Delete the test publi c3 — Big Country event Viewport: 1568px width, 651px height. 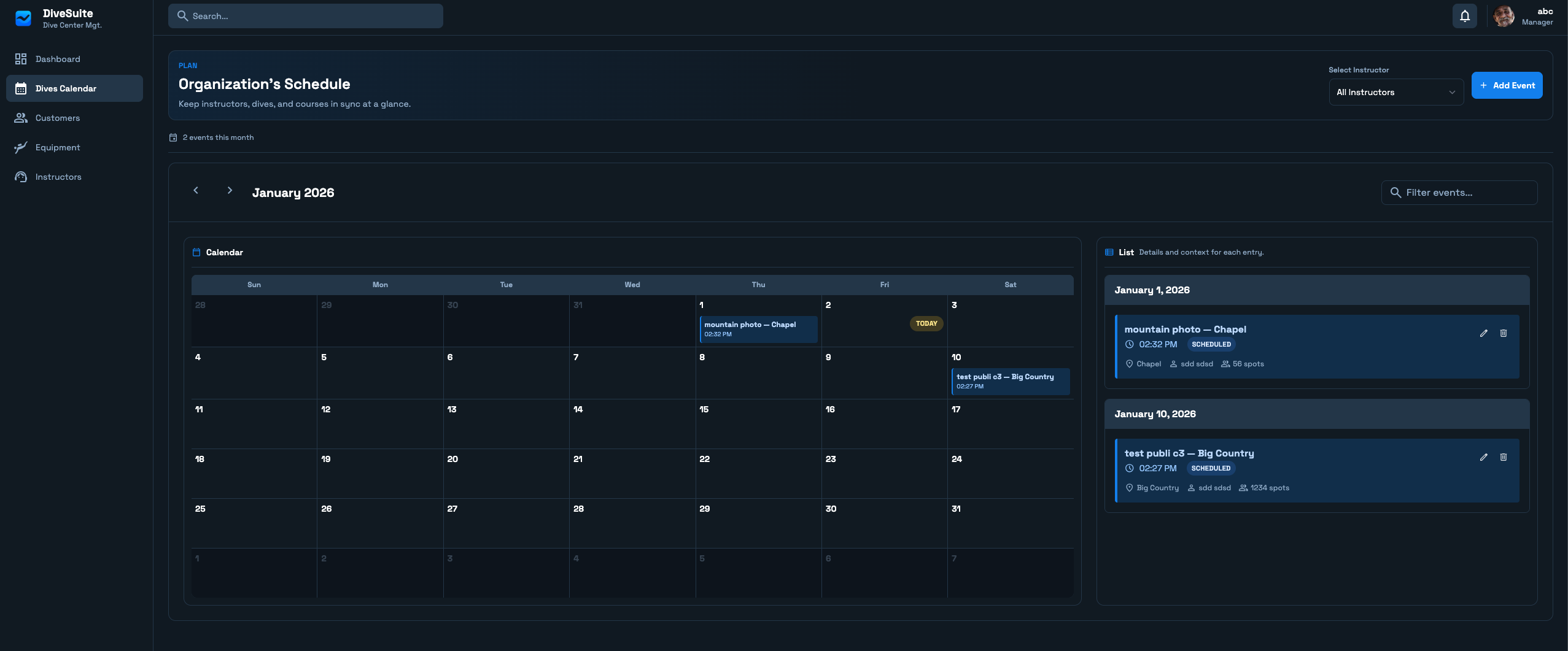[x=1504, y=457]
